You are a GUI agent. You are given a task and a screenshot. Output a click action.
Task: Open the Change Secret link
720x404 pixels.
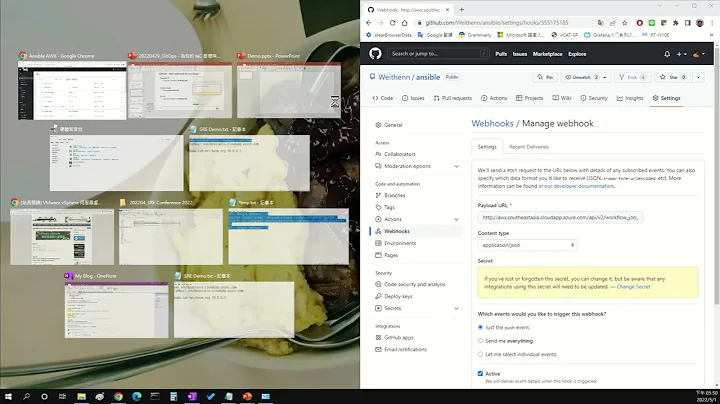633,286
